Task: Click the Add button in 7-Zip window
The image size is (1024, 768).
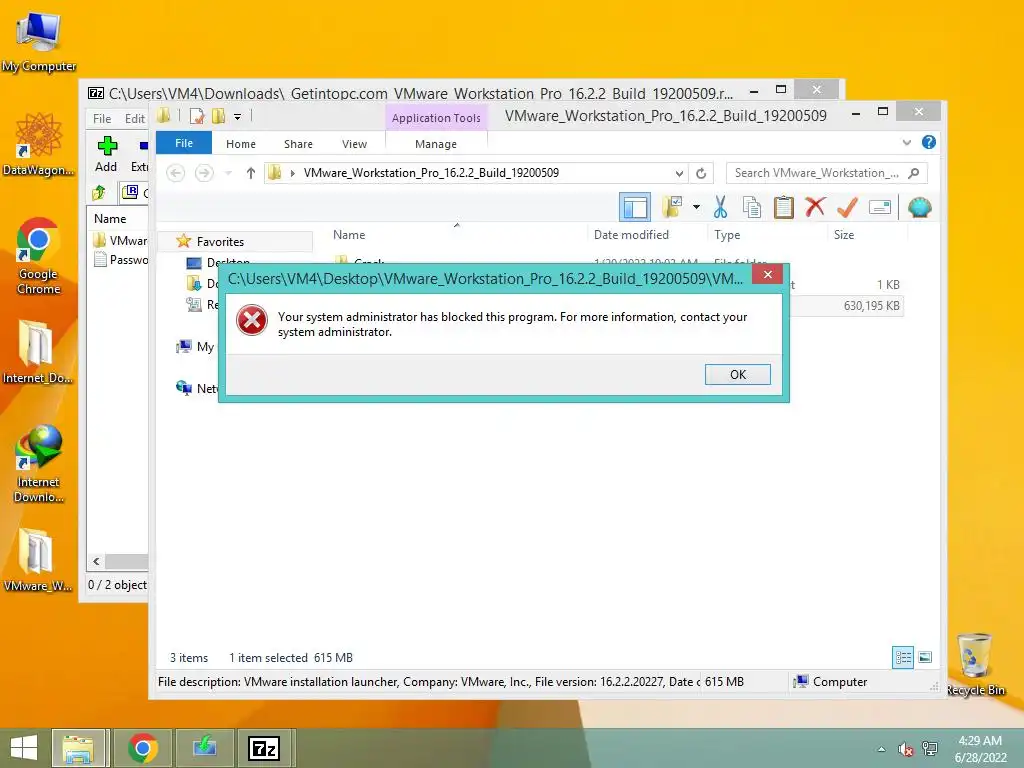Action: (106, 154)
